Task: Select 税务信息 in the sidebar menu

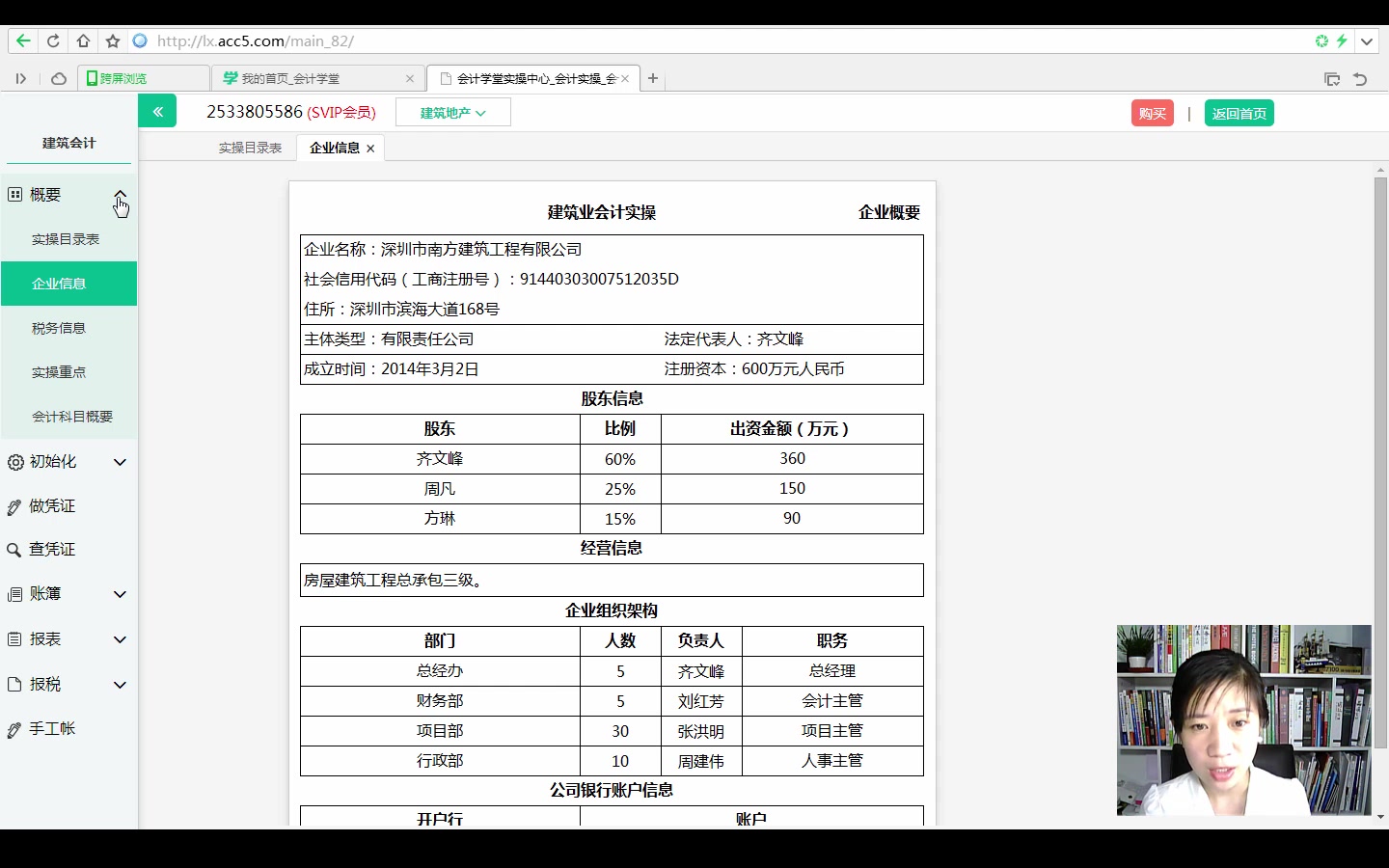Action: click(59, 328)
